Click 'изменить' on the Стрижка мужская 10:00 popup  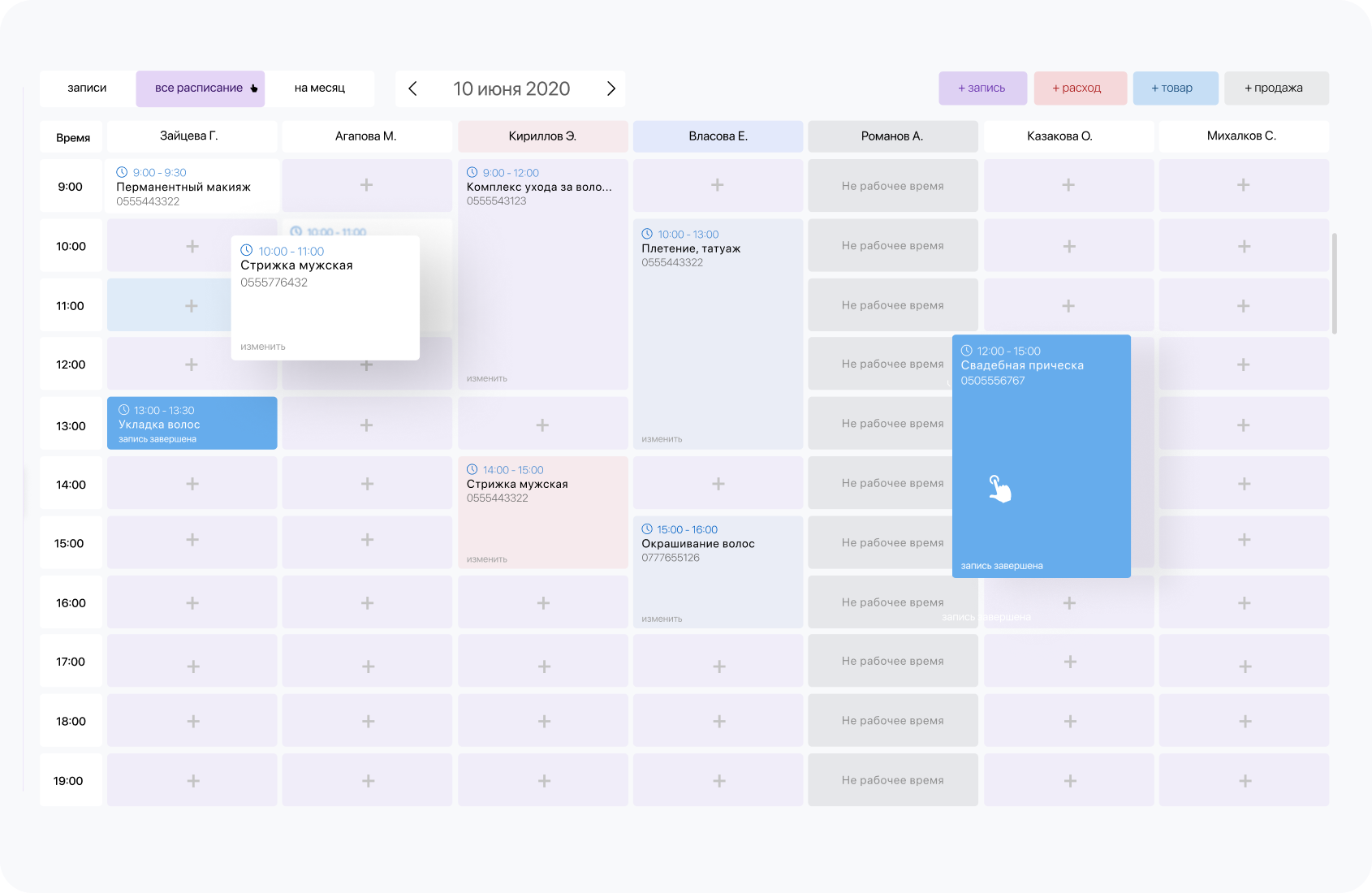click(x=263, y=347)
